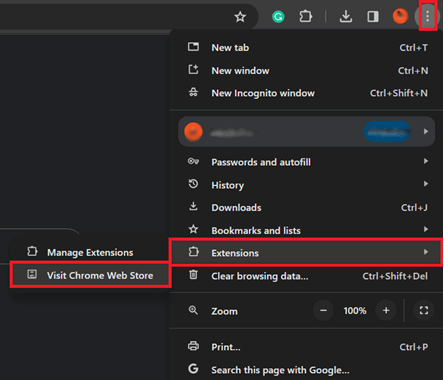Click the Chrome Web Store icon
The height and width of the screenshot is (380, 444).
point(32,274)
